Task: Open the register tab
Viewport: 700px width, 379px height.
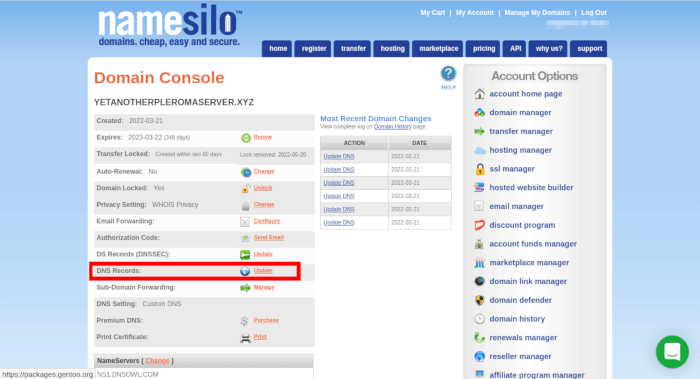Action: pos(314,49)
